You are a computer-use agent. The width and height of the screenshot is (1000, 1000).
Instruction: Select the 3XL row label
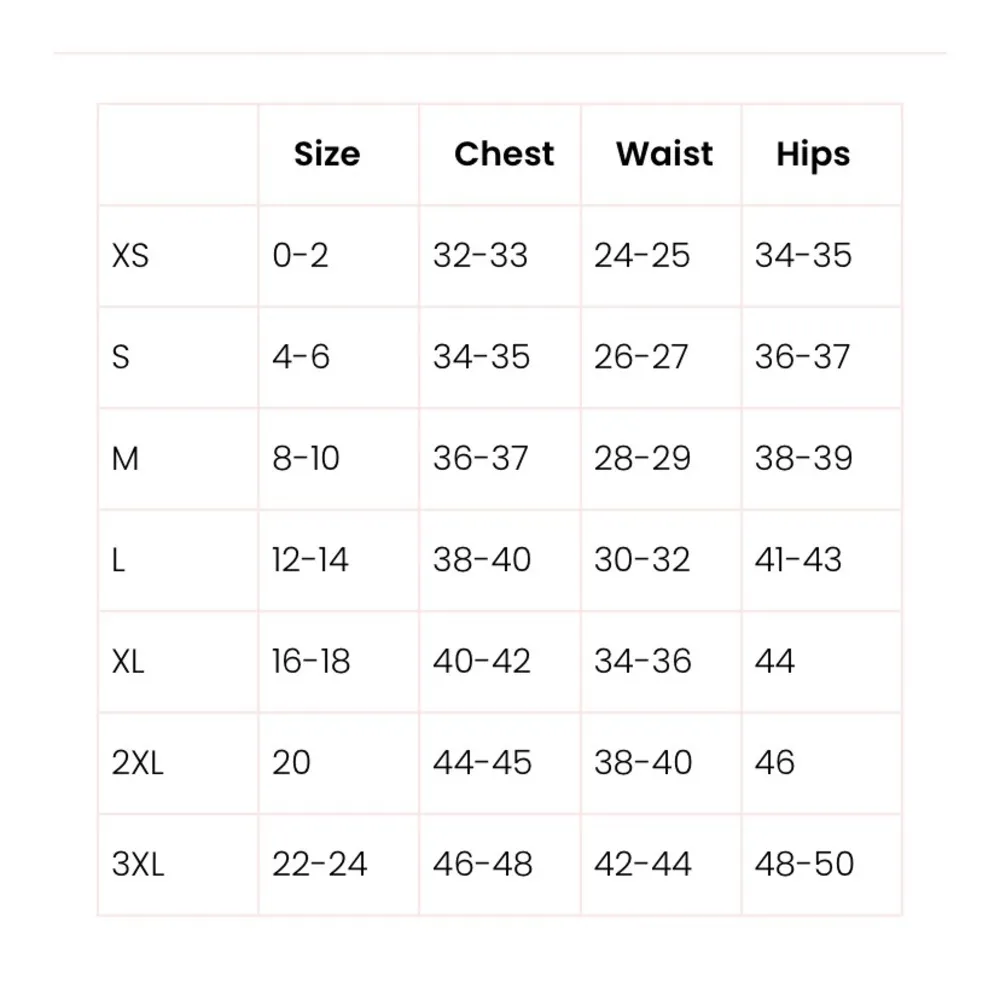pyautogui.click(x=138, y=865)
